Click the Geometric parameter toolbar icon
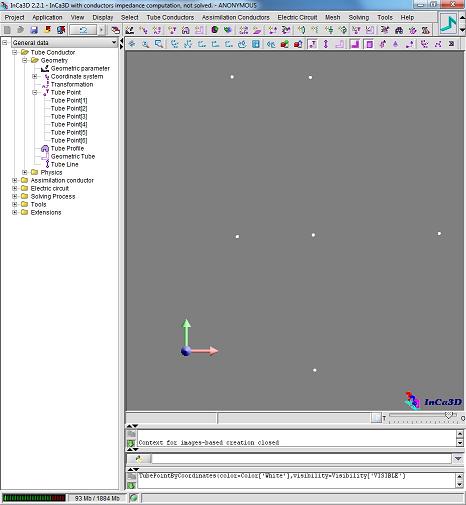The image size is (466, 505). pos(130,30)
